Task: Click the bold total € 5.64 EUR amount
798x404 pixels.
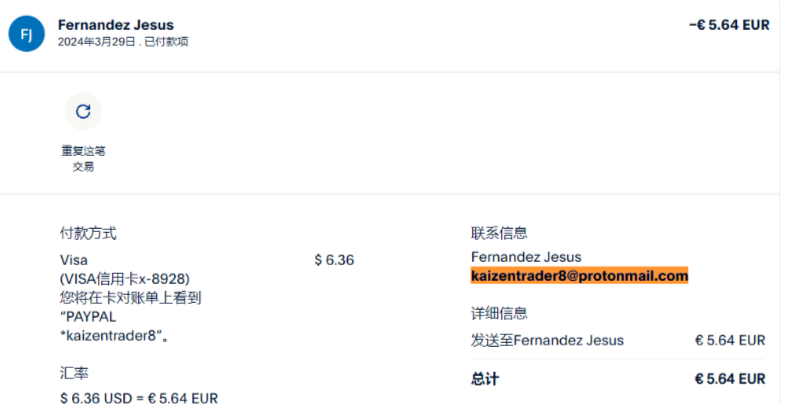Action: 730,379
